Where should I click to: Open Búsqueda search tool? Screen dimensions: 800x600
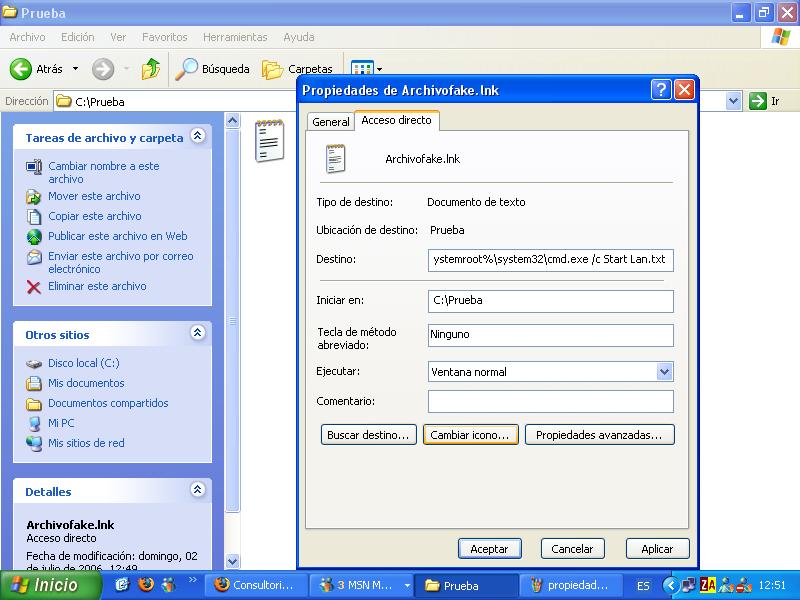[x=212, y=69]
